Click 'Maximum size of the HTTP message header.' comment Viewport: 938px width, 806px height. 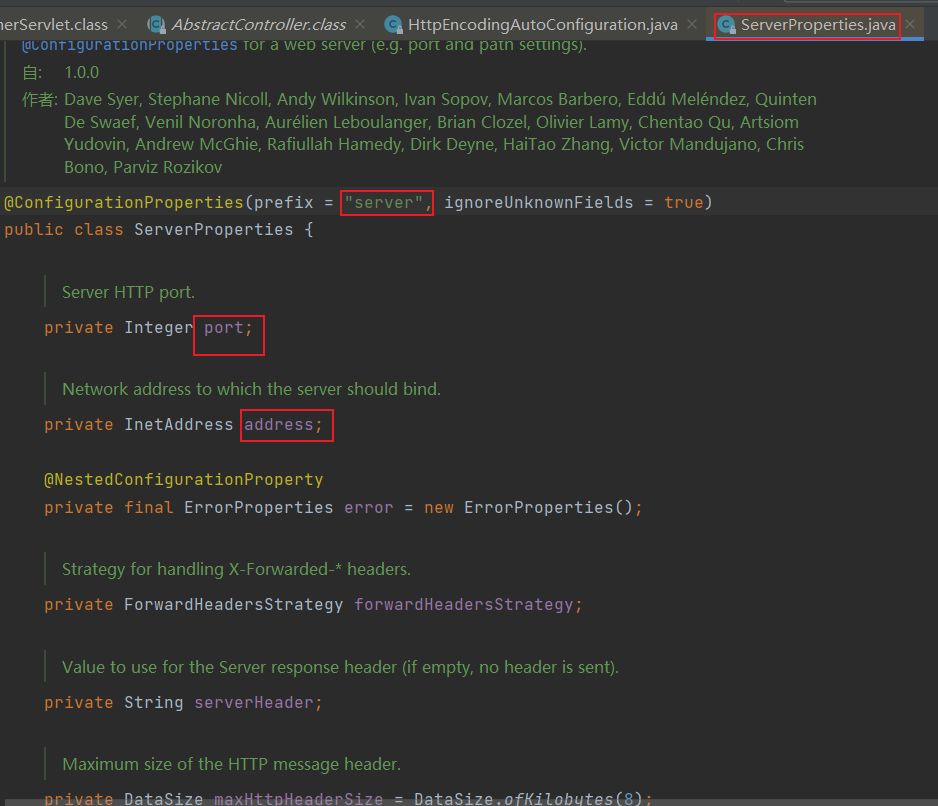(x=232, y=764)
